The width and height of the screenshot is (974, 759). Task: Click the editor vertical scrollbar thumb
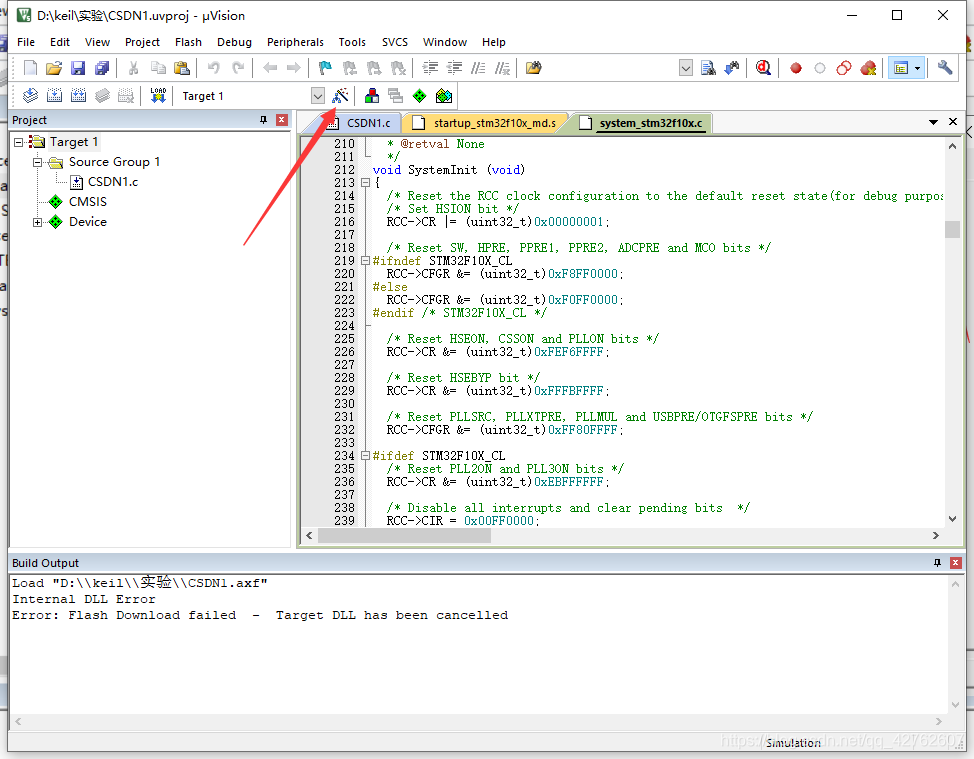[952, 229]
